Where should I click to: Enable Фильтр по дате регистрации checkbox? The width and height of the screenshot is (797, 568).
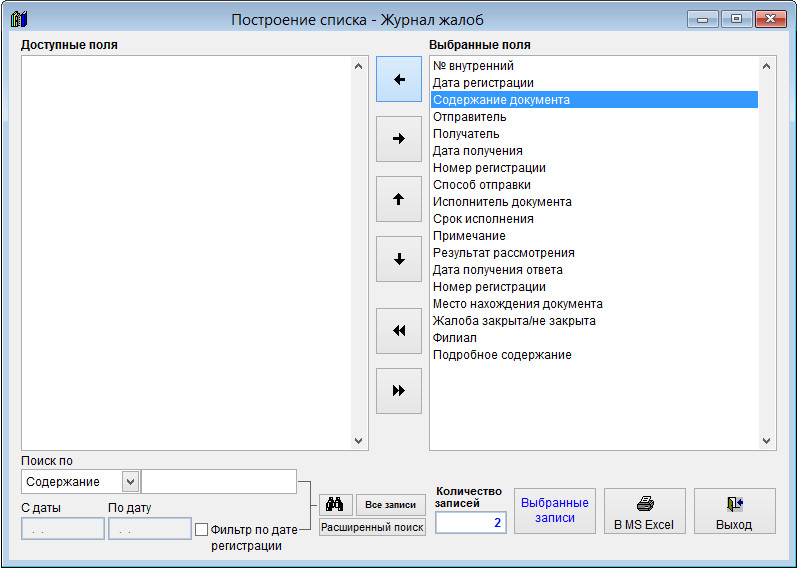tap(201, 530)
